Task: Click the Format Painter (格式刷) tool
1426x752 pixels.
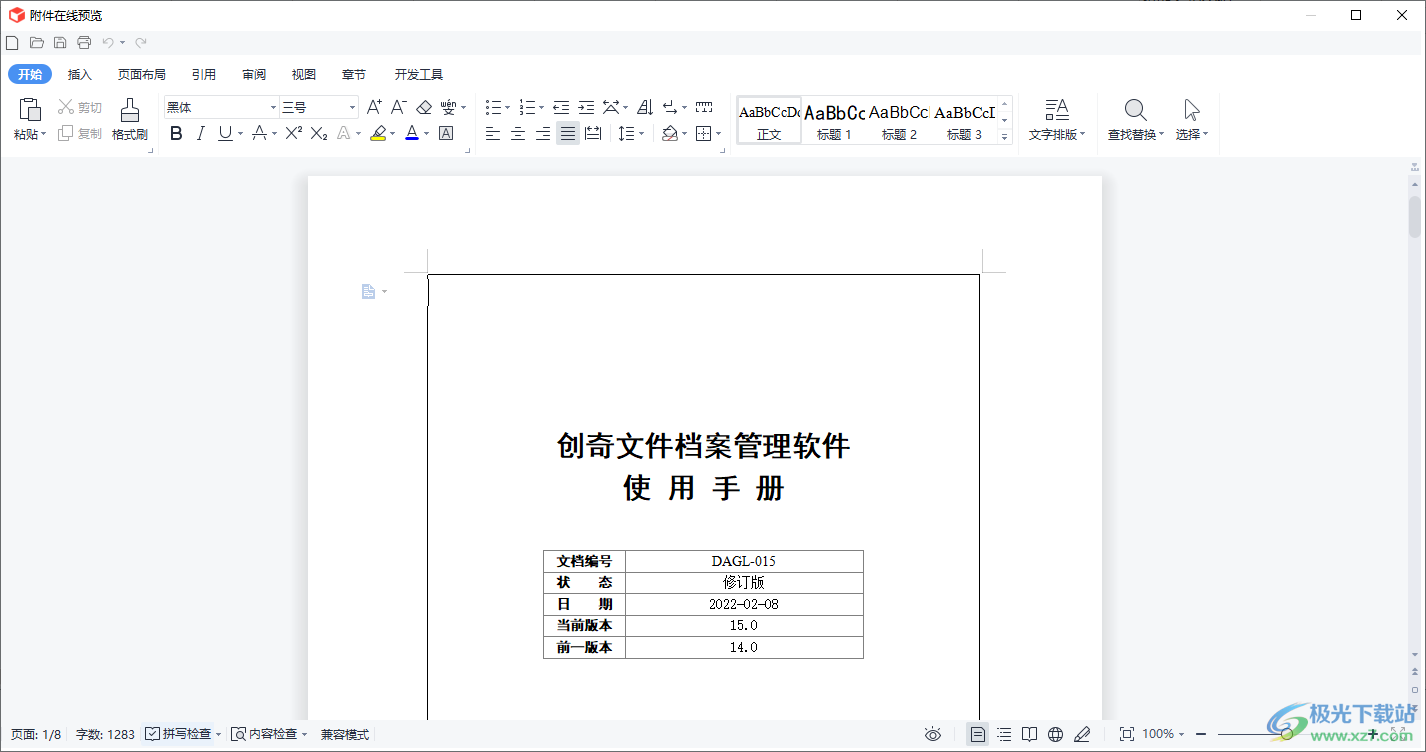Action: (129, 119)
